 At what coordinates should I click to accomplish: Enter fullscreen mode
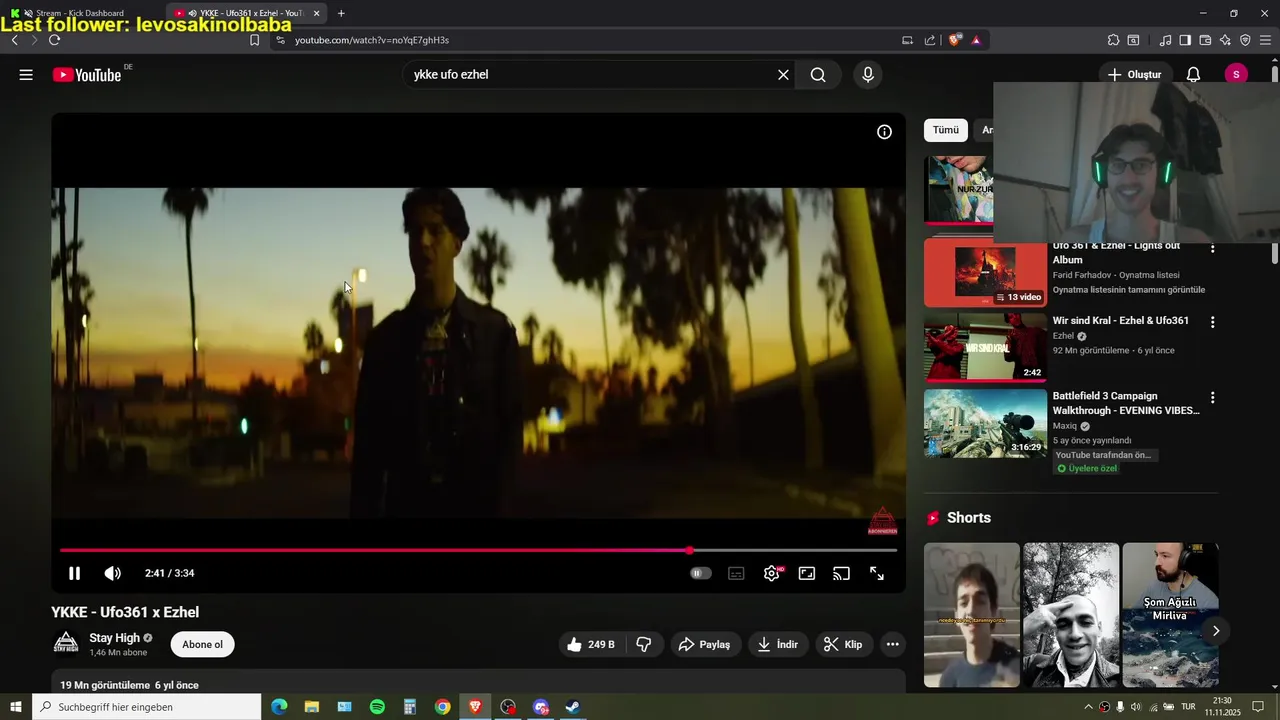point(877,573)
